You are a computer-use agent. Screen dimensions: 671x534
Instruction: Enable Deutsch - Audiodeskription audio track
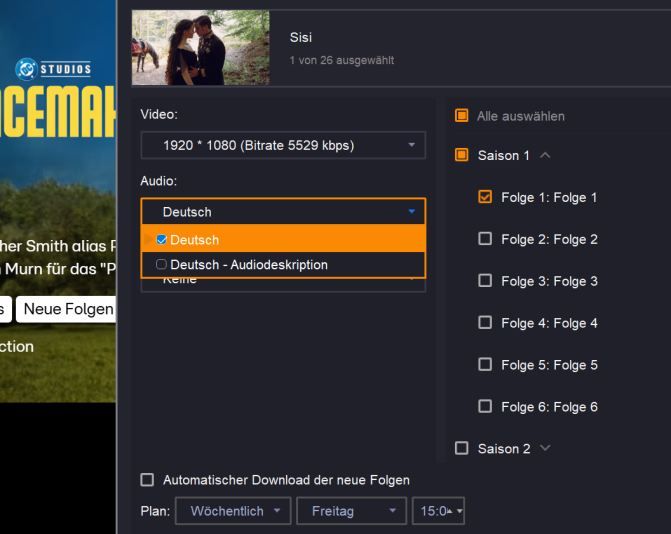pos(161,265)
